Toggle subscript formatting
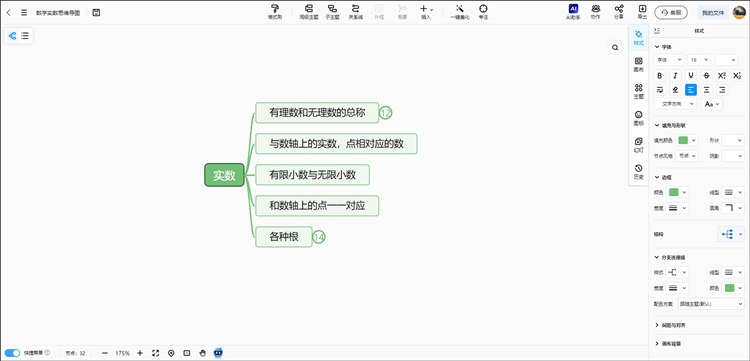Viewport: 750px width, 361px height. pos(737,76)
